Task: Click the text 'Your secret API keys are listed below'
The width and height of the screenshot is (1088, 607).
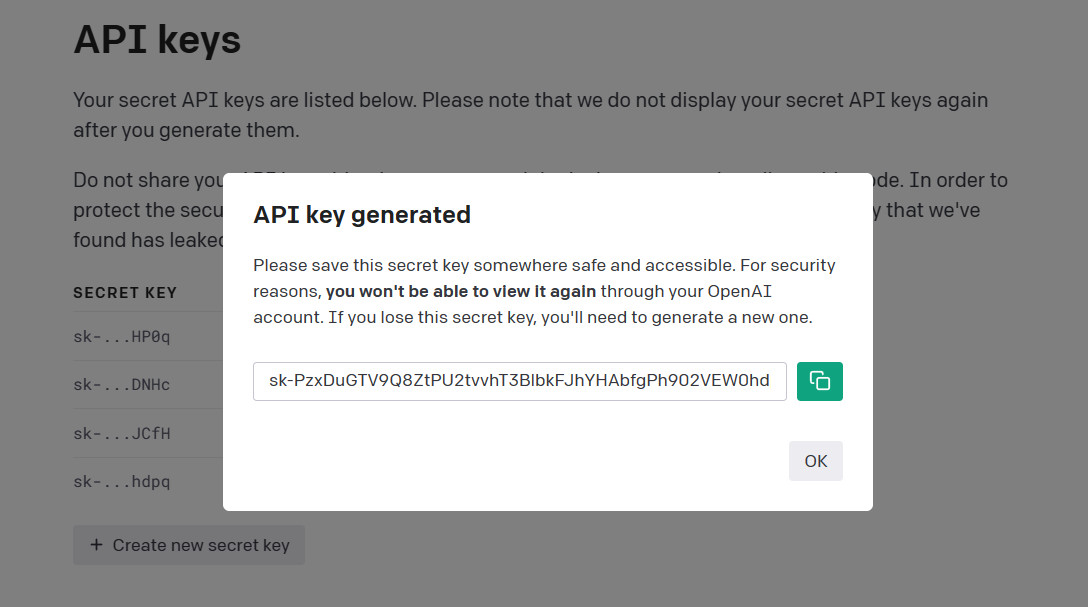Action: 245,100
